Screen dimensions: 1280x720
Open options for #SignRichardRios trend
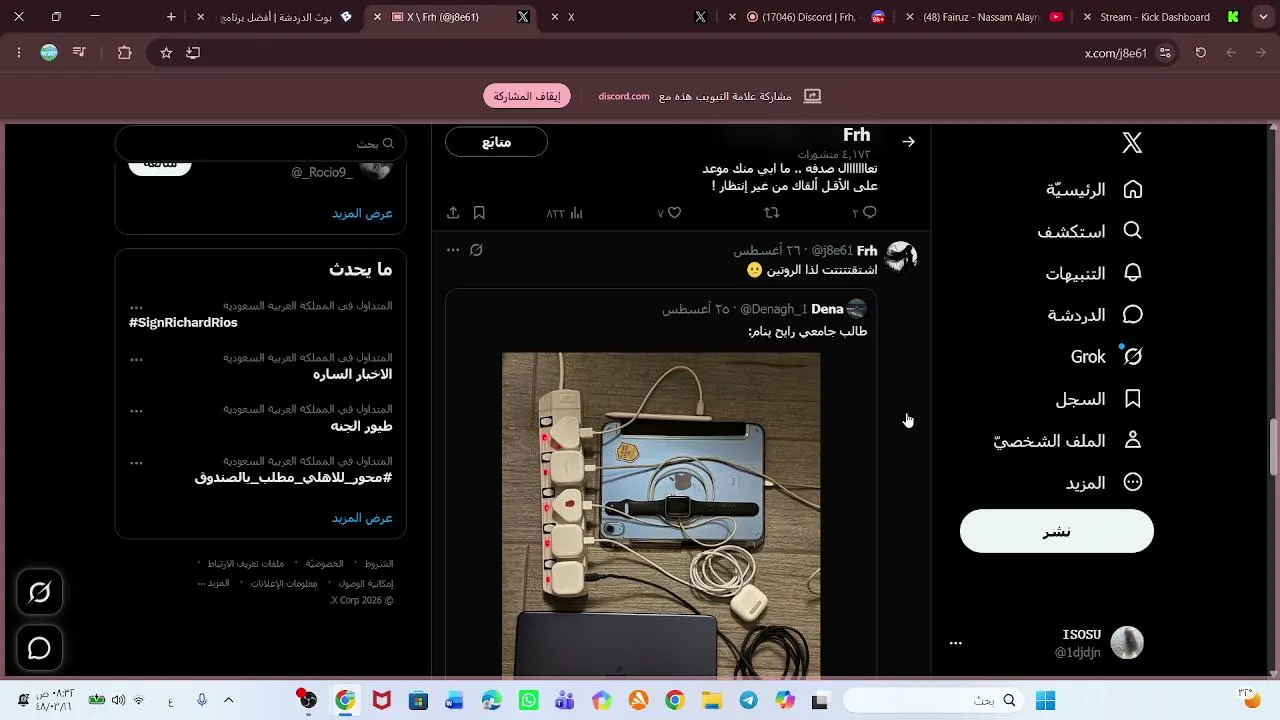click(x=137, y=307)
